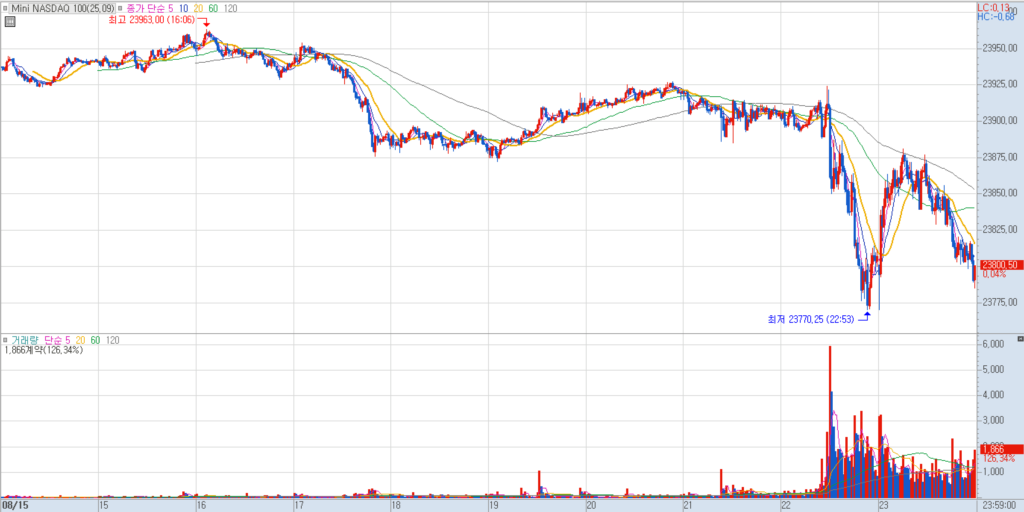1024x512 pixels.
Task: Click the red current price tag 23800.50
Action: pos(999,264)
